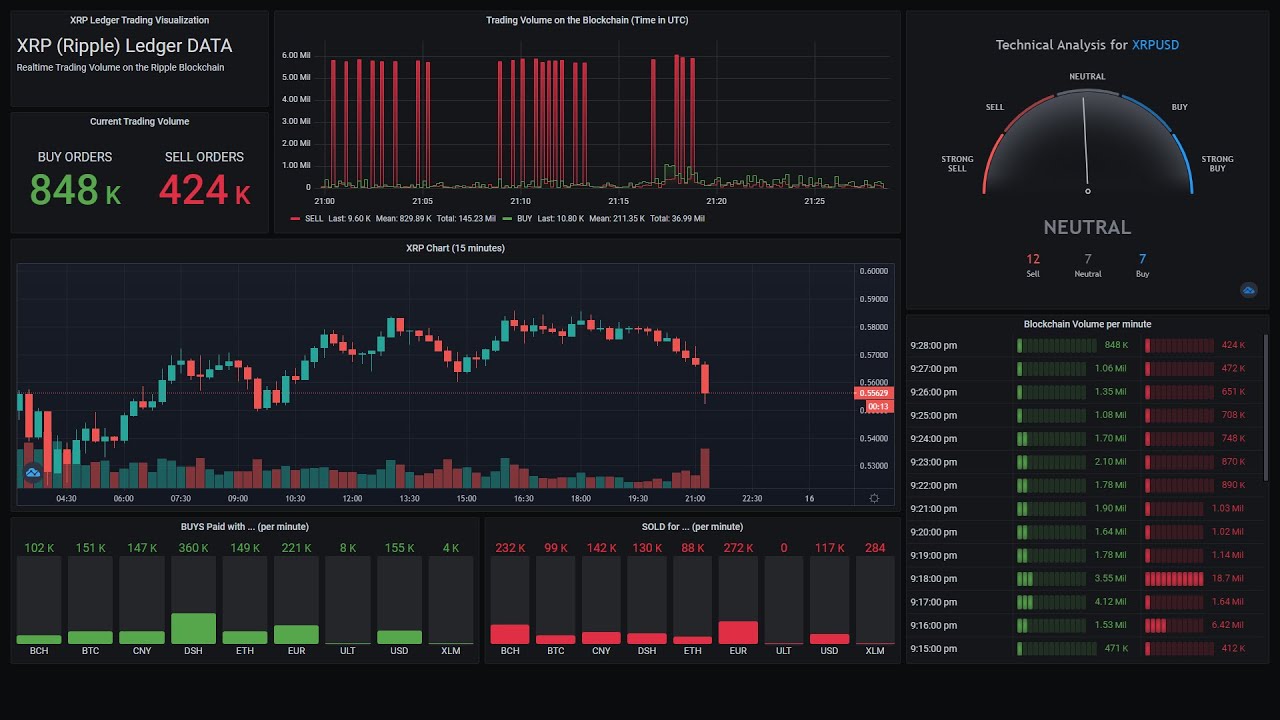This screenshot has height=720, width=1280.
Task: Click the BCH sold bar gauge showing 232 K
Action: (510, 600)
